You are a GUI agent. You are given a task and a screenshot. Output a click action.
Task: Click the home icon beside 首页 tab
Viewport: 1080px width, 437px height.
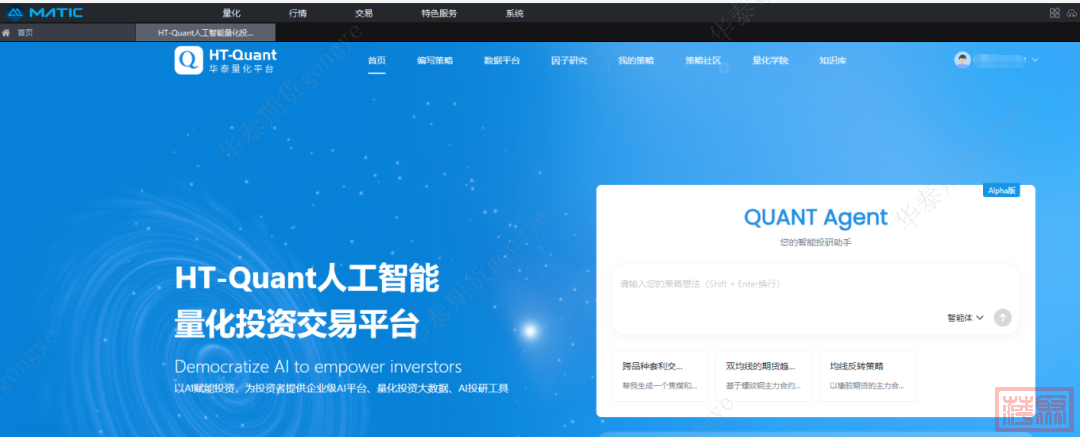7,33
